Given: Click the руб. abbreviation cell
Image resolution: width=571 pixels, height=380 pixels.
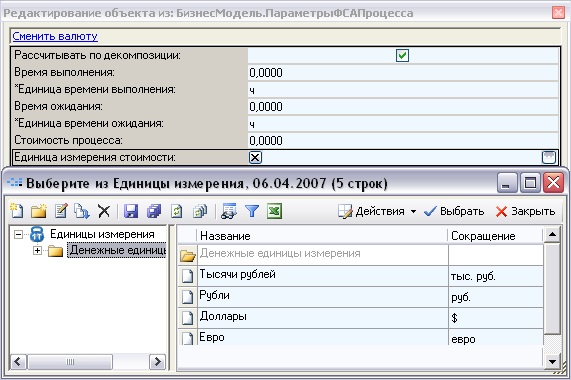Looking at the screenshot, I should pos(496,297).
